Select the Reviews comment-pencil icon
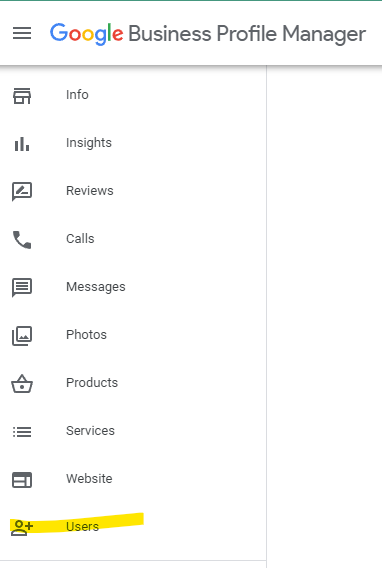Image resolution: width=382 pixels, height=568 pixels. pos(22,191)
